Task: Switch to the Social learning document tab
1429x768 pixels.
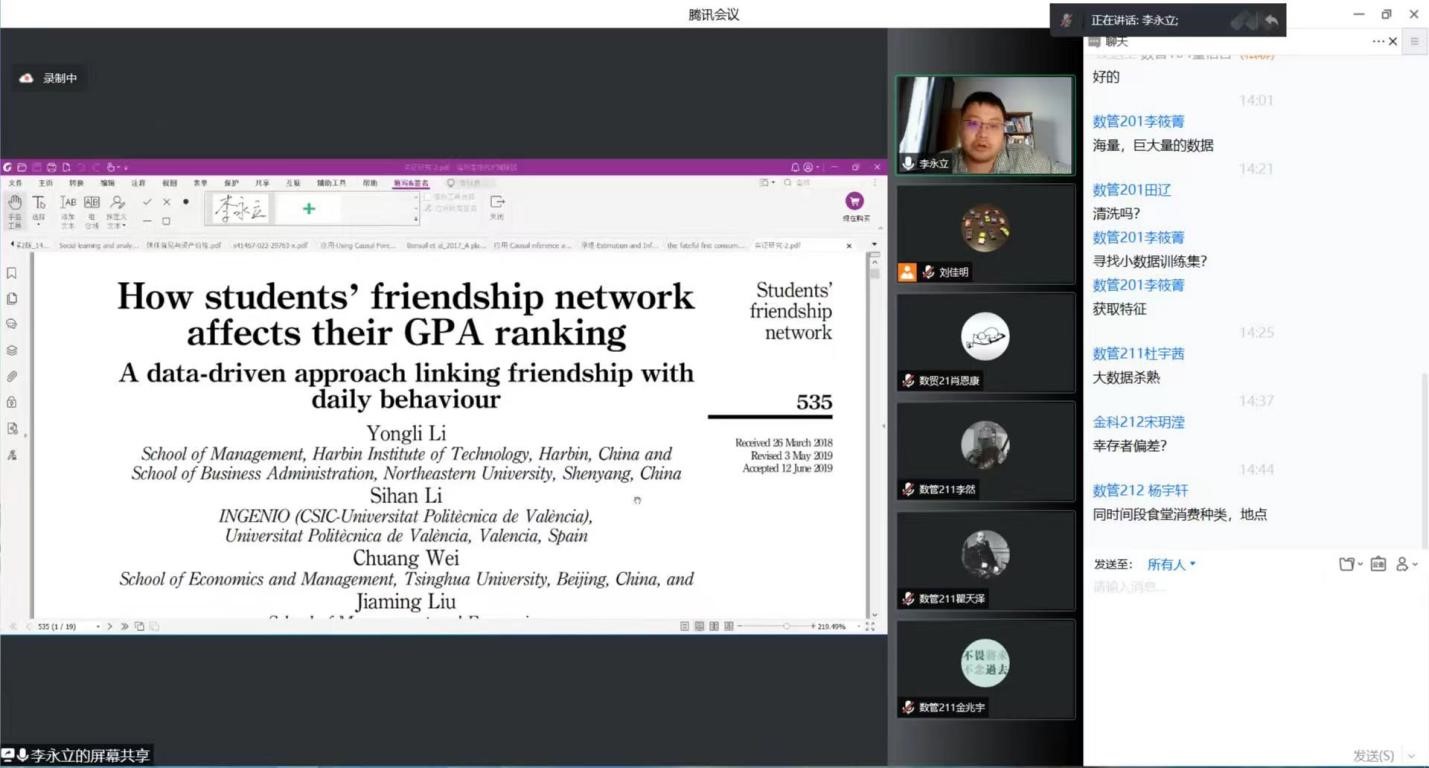Action: (98, 245)
